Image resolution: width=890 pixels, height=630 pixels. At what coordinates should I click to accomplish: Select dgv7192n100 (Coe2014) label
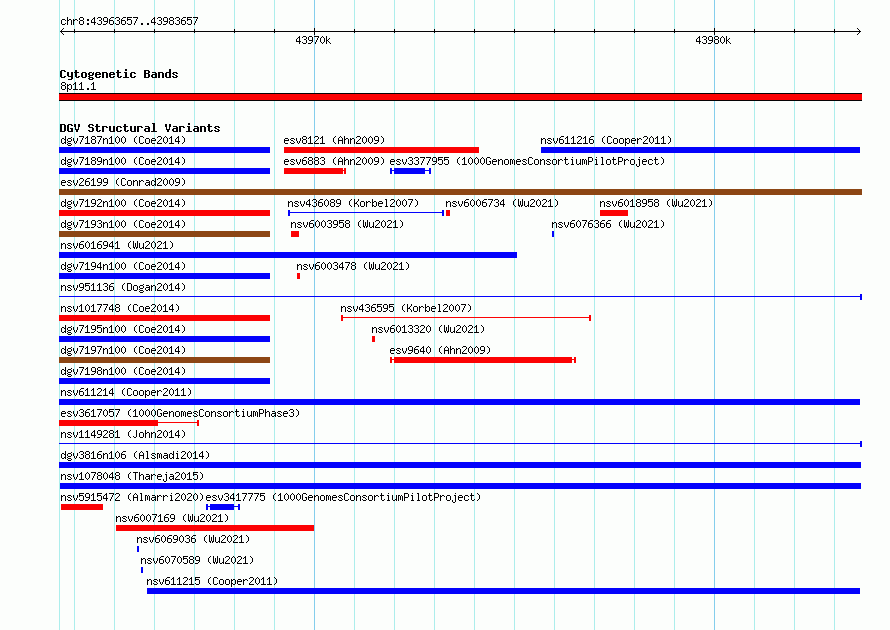pyautogui.click(x=123, y=203)
